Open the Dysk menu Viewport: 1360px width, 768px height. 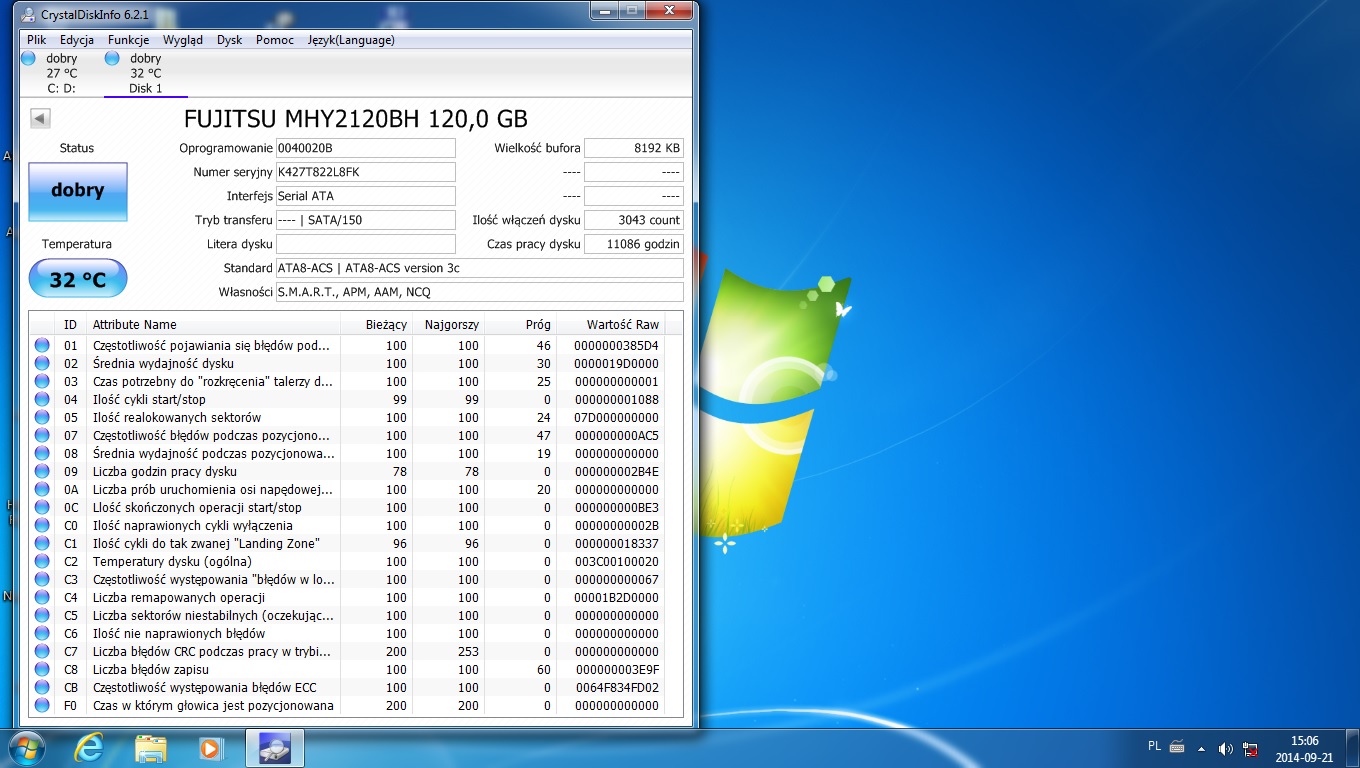[x=230, y=40]
